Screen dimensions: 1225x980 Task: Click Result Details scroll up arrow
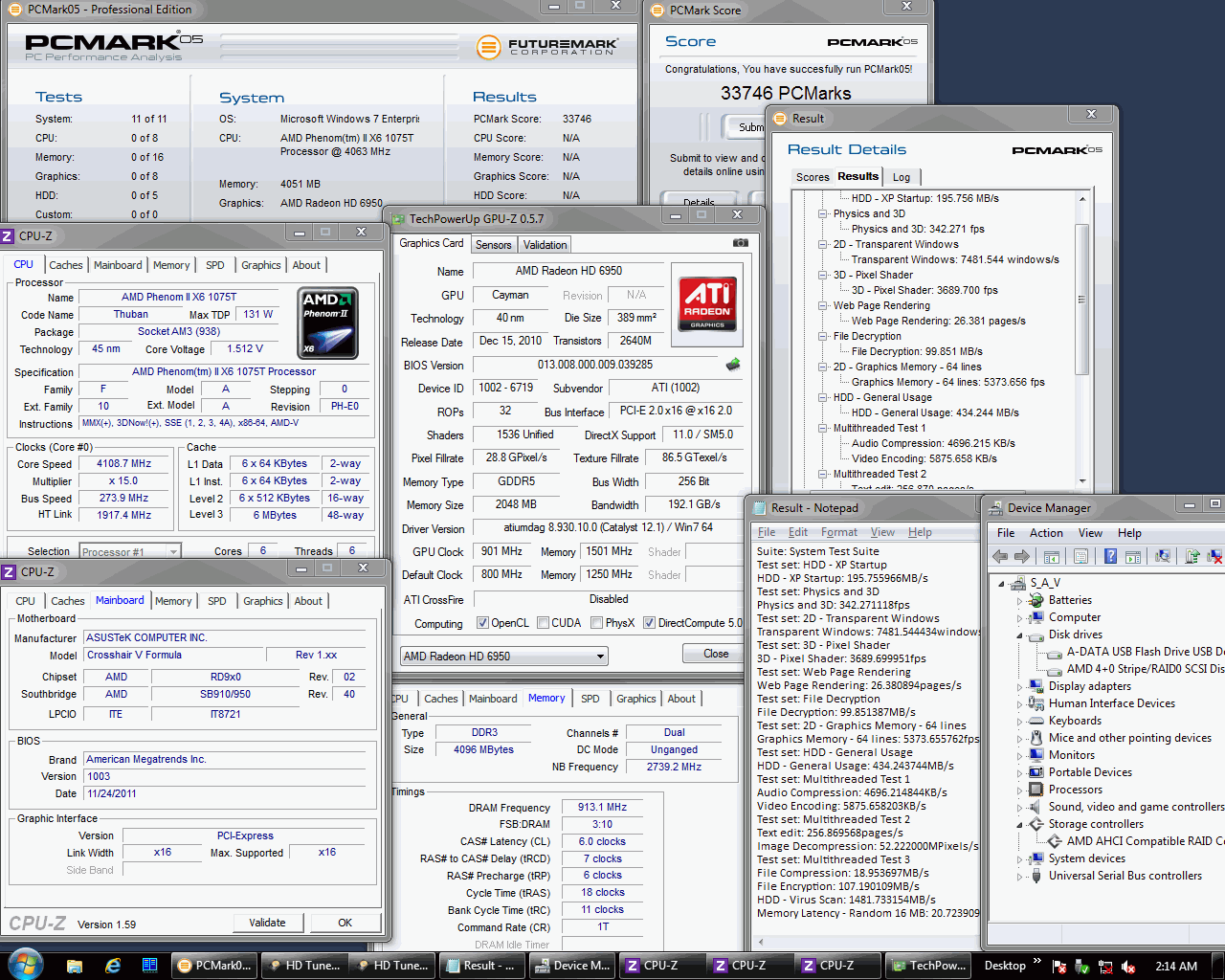click(x=1082, y=198)
